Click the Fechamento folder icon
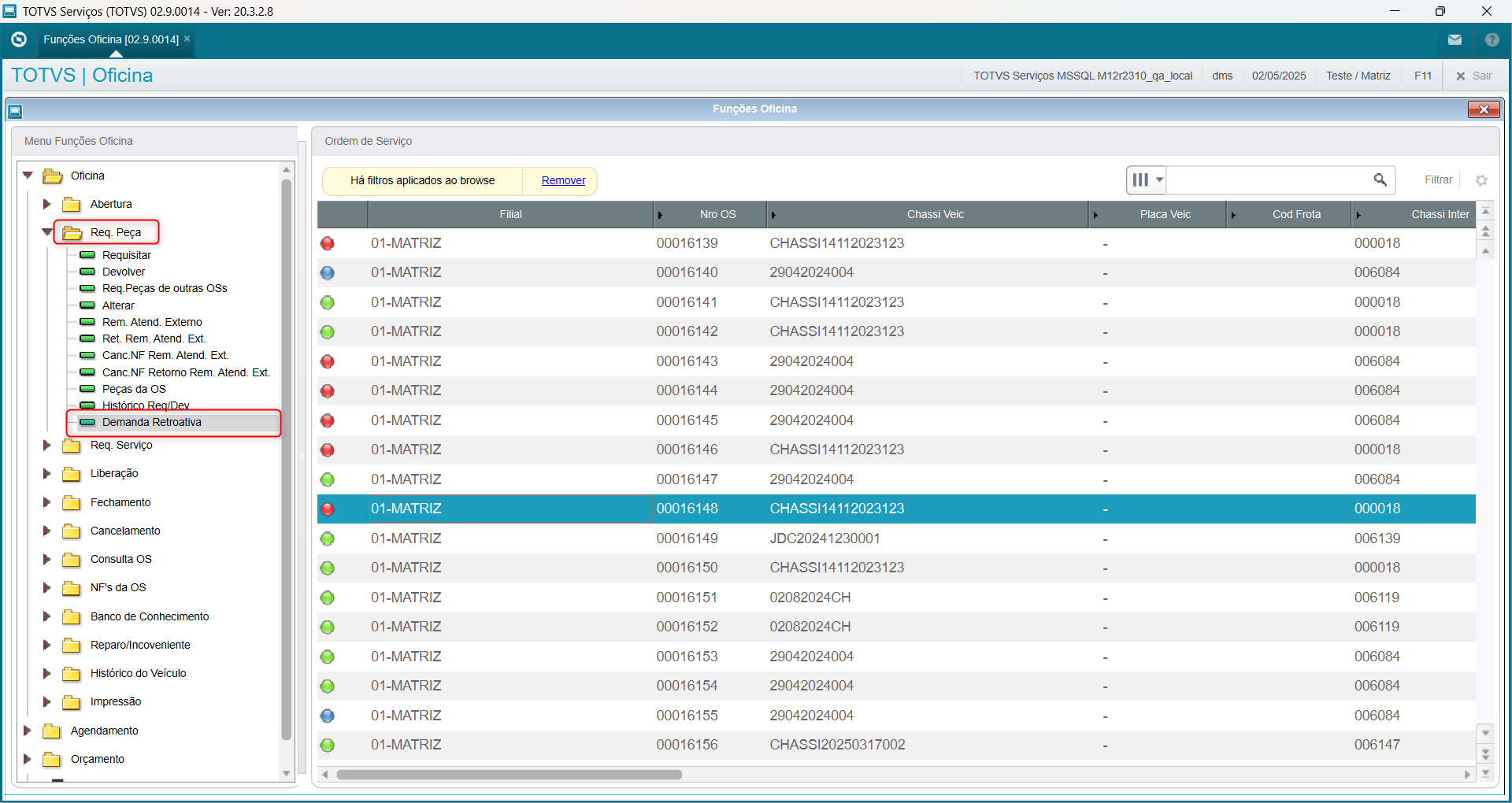The width and height of the screenshot is (1512, 803). click(72, 503)
